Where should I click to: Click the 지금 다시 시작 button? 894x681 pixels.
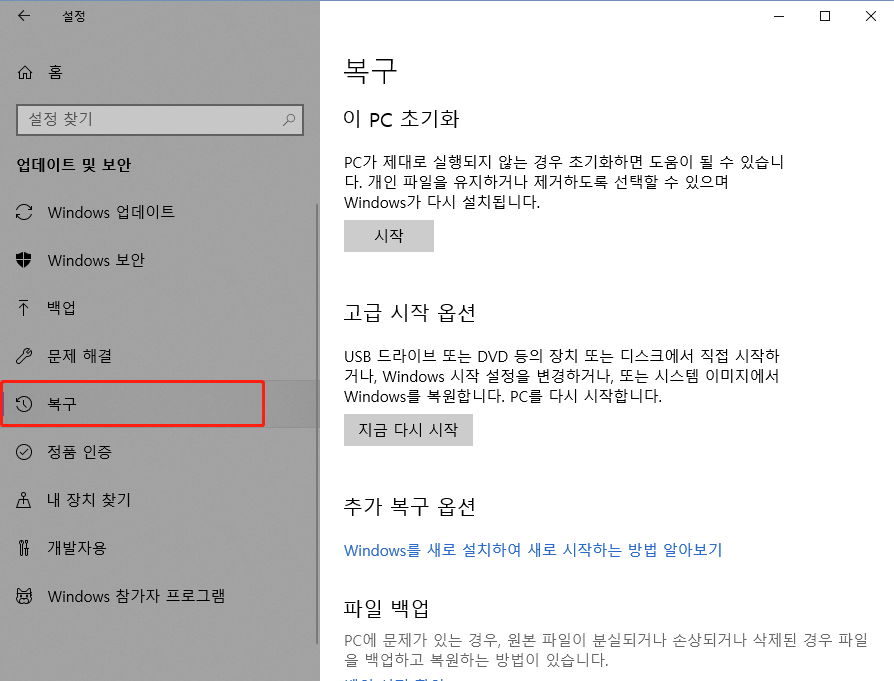[x=408, y=430]
